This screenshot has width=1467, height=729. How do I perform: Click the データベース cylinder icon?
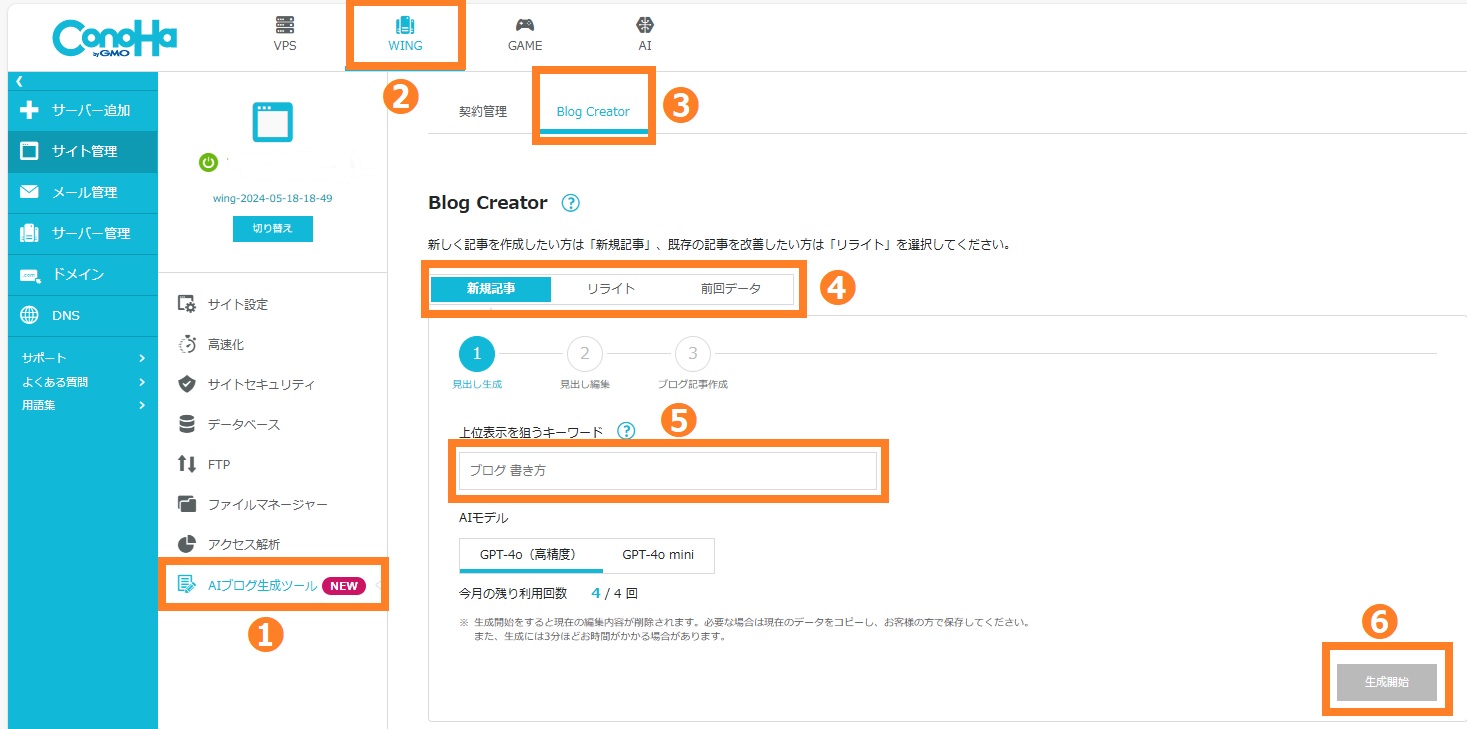pyautogui.click(x=186, y=424)
